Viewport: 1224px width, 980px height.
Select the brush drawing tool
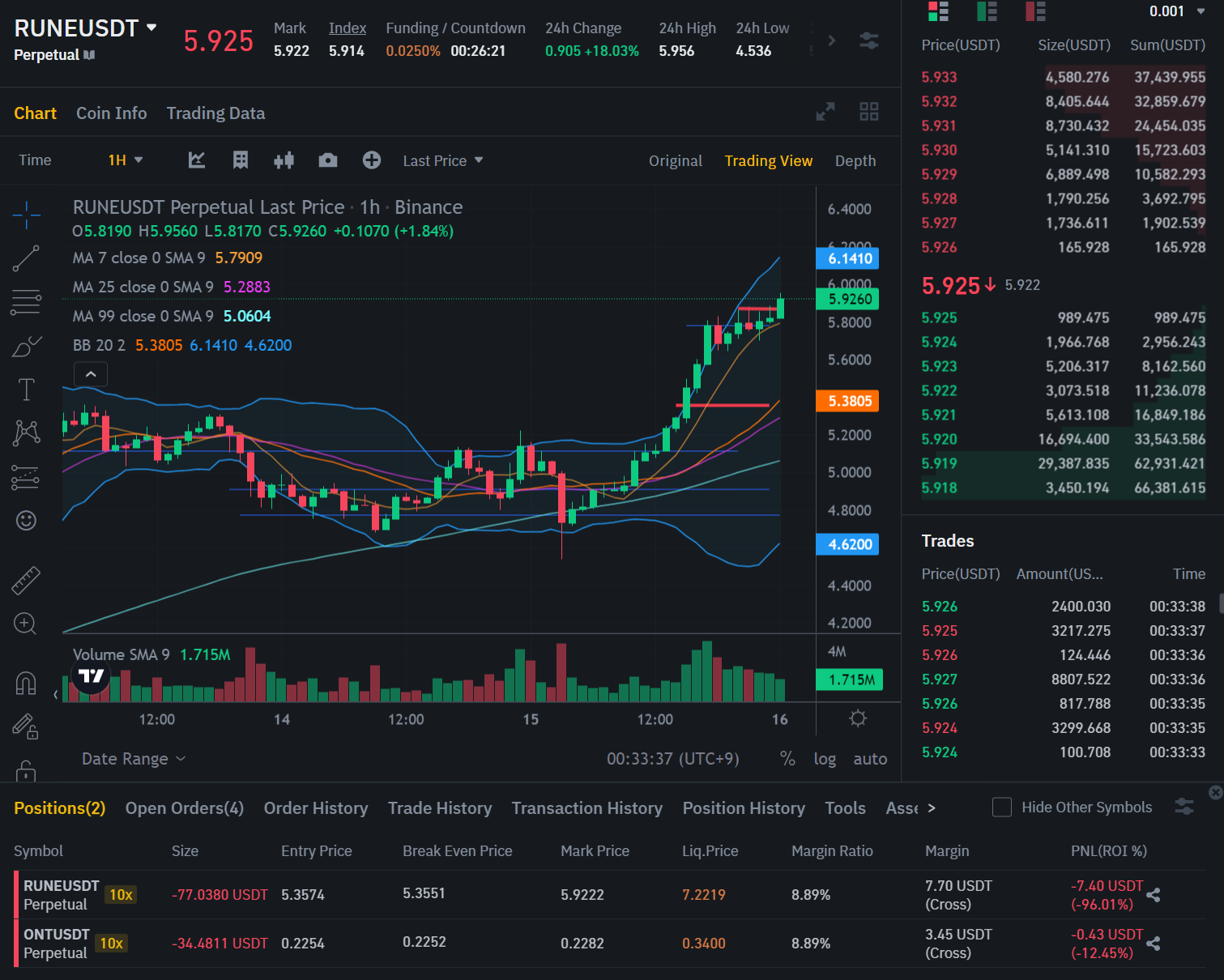pyautogui.click(x=26, y=347)
